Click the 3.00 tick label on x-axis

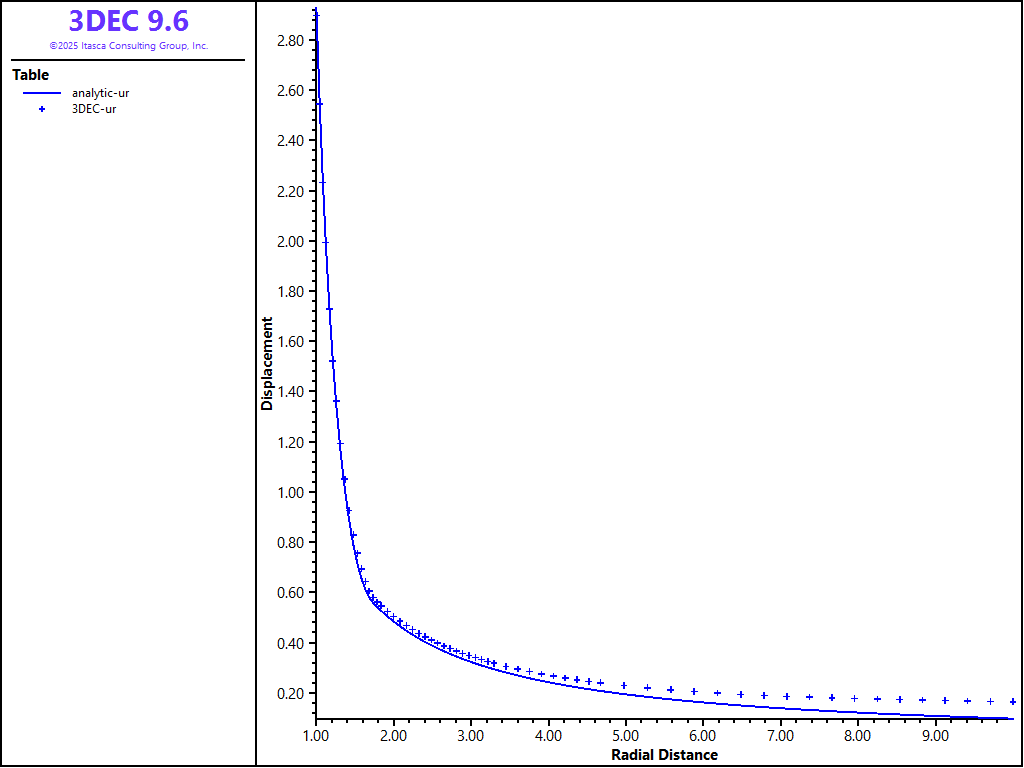tap(471, 735)
